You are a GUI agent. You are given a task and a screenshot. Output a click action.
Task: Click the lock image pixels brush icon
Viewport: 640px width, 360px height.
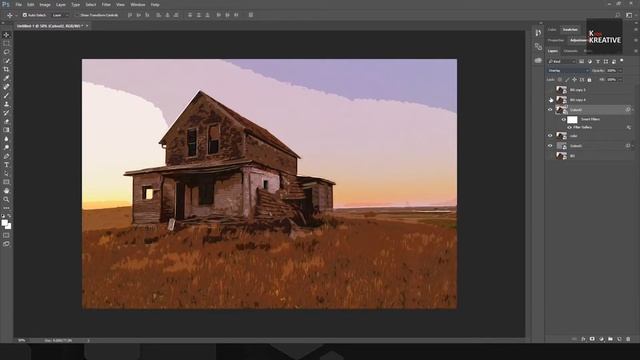click(567, 80)
